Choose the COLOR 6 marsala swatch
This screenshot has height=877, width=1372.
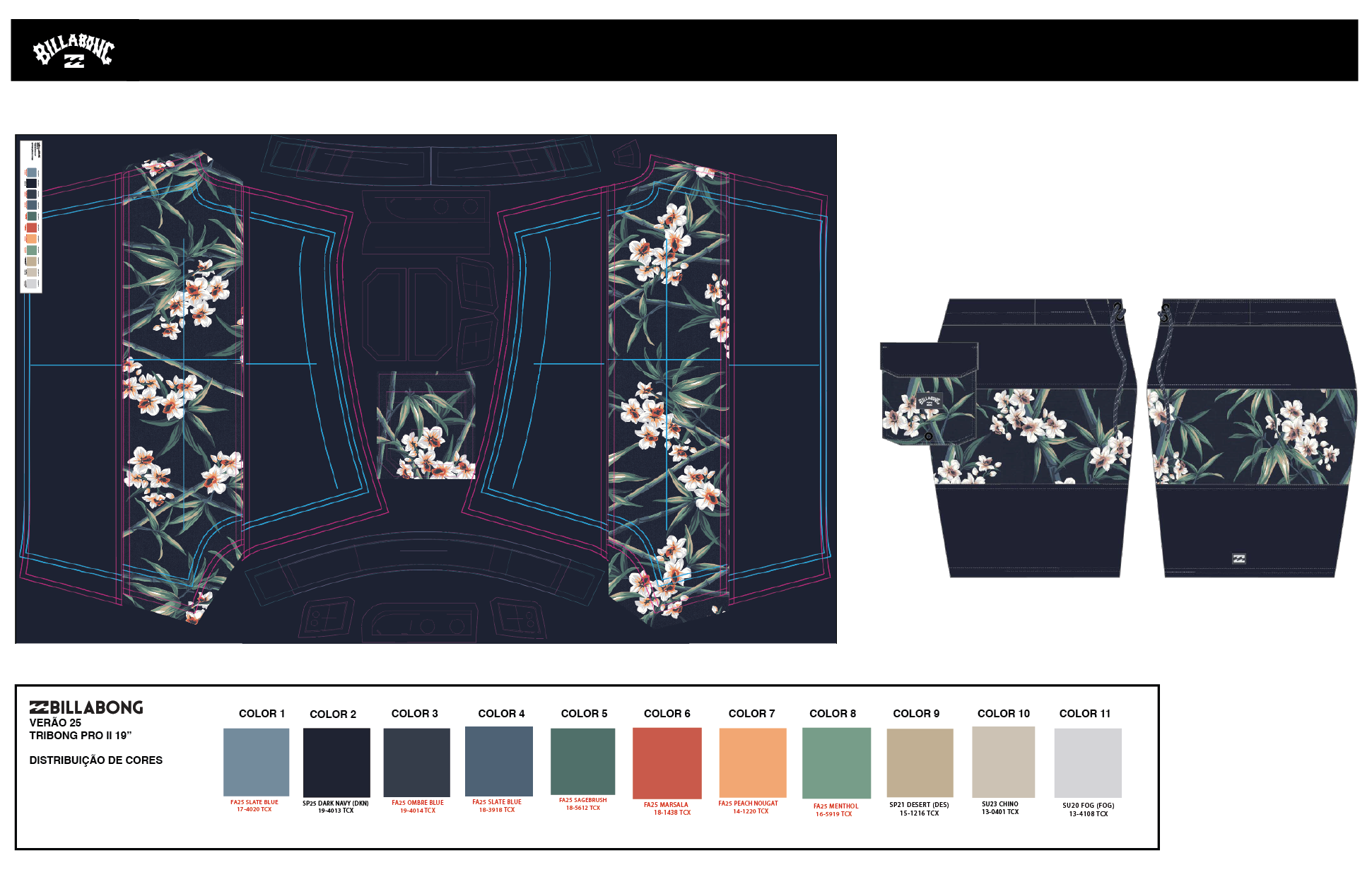coord(667,763)
